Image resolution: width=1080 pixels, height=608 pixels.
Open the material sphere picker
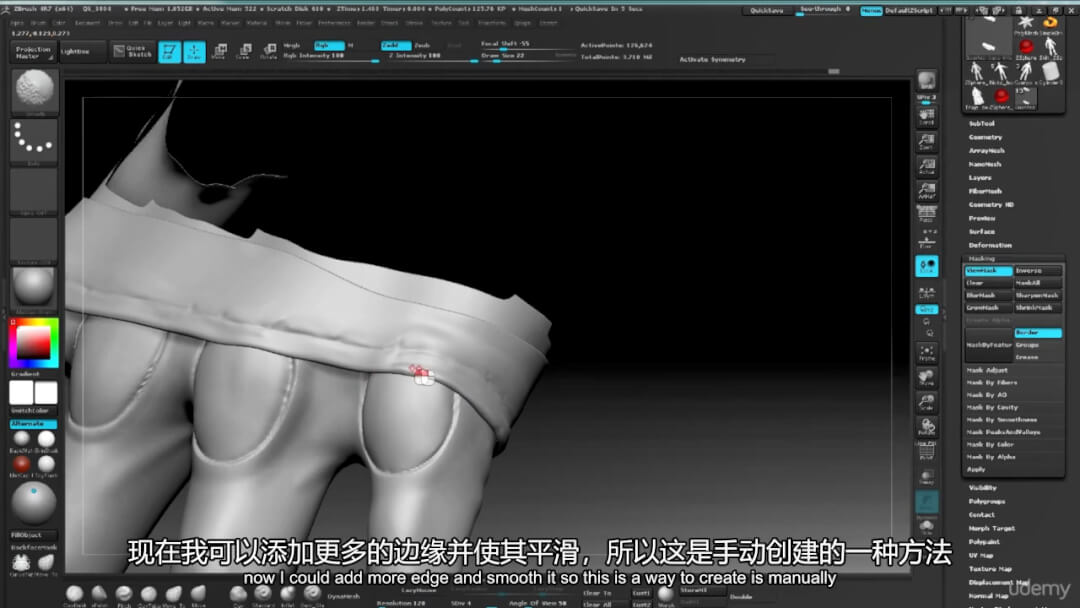(34, 289)
